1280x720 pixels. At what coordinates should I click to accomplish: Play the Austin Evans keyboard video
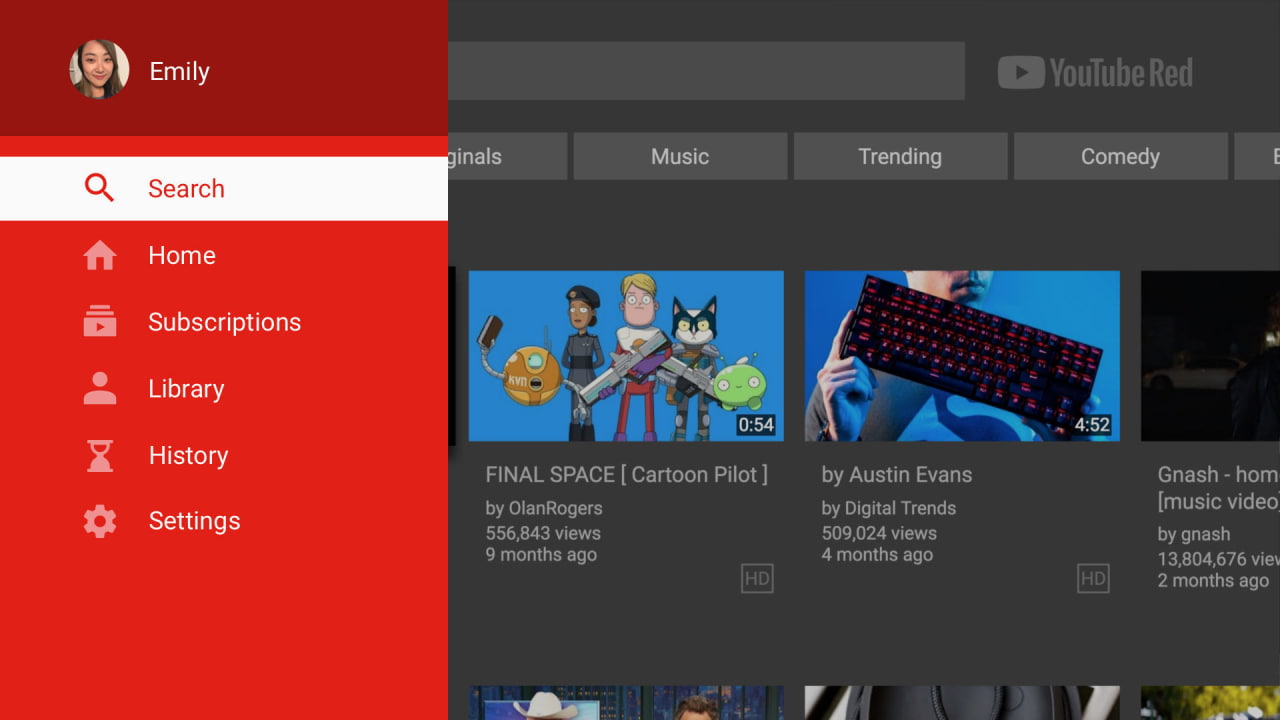962,356
